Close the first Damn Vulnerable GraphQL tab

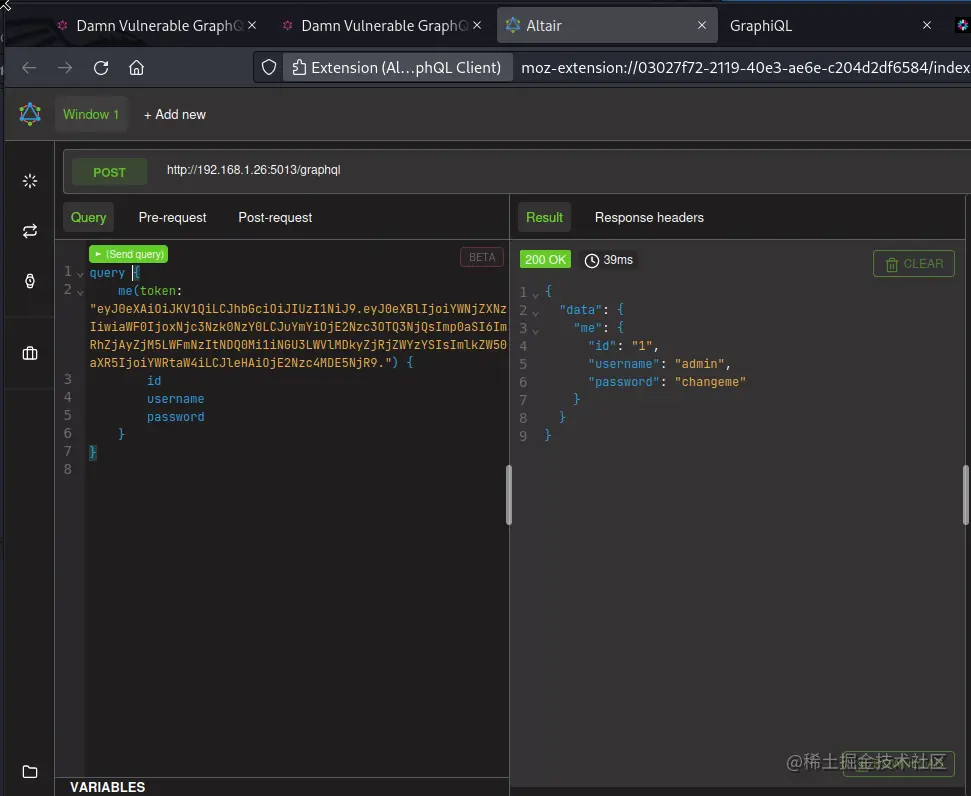point(252,25)
